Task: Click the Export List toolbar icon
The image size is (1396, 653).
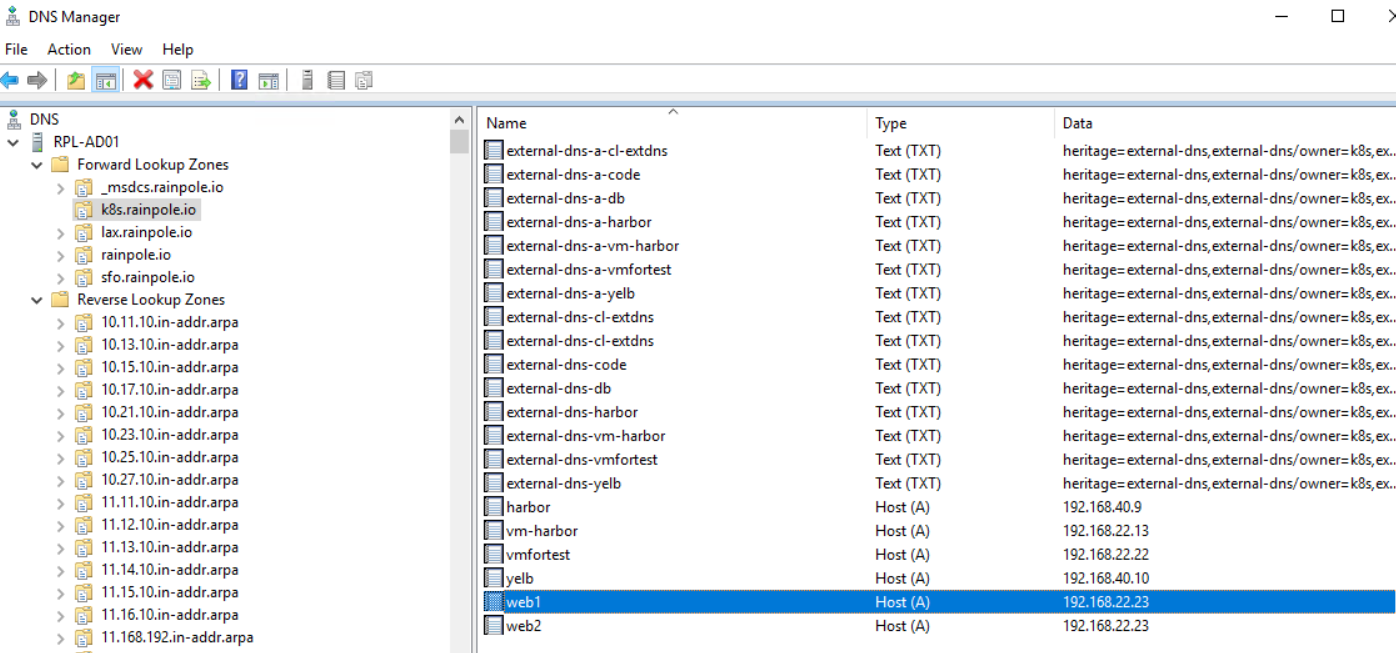Action: [x=201, y=80]
